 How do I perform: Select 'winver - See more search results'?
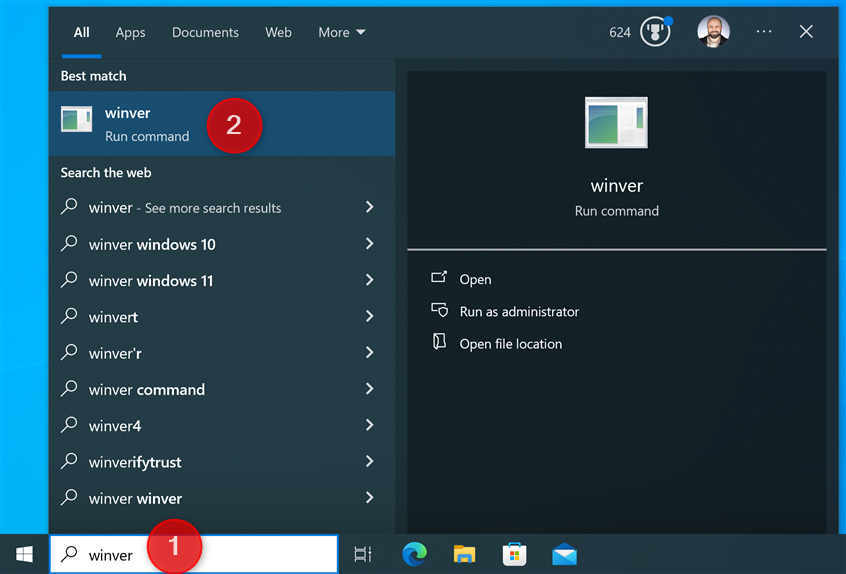coord(222,207)
